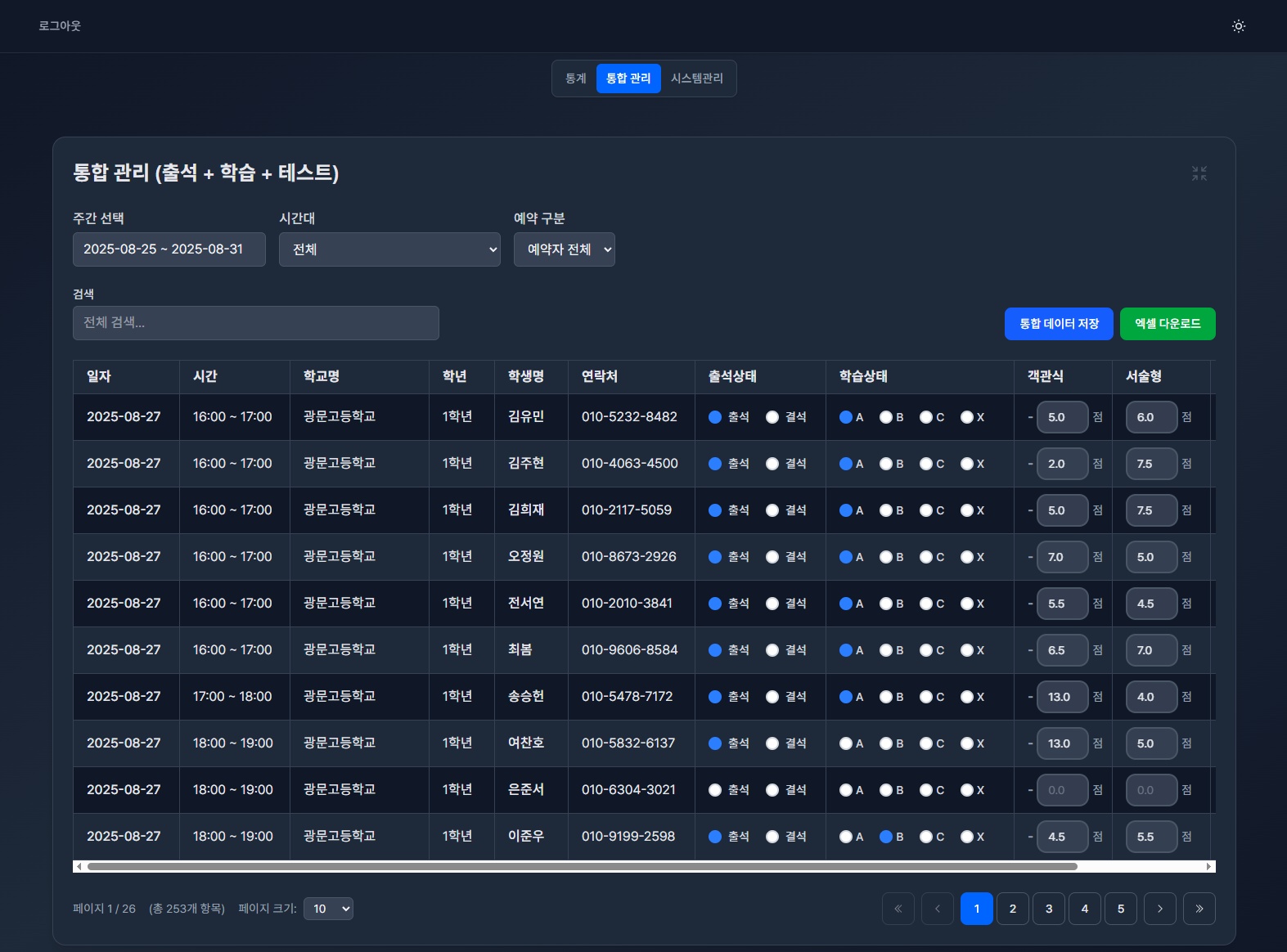Select learning grade B for 김주현
This screenshot has width=1287, height=952.
point(886,464)
